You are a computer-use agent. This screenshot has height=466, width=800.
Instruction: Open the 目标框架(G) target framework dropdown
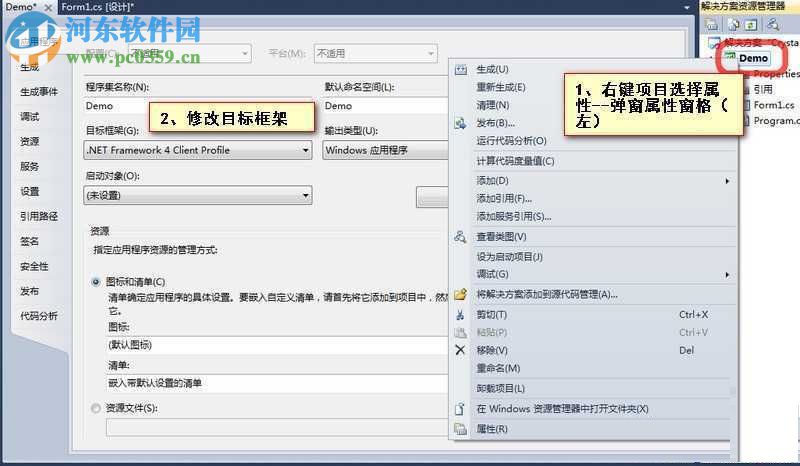tap(198, 151)
